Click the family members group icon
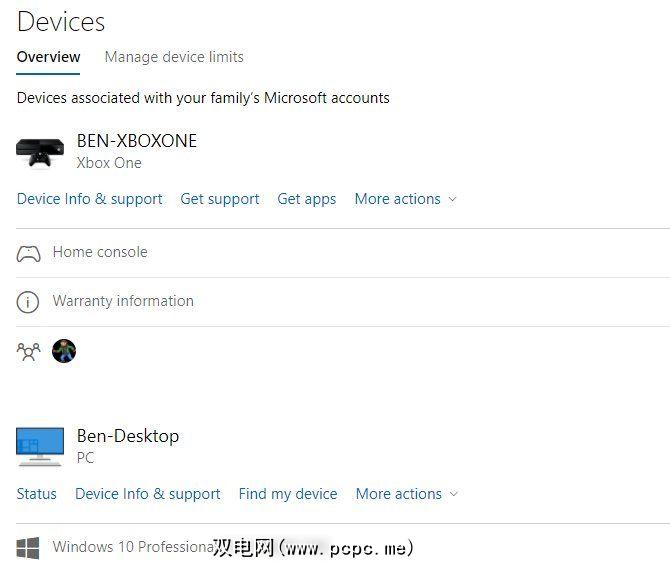Screen dimensions: 670x571 pyautogui.click(x=29, y=351)
